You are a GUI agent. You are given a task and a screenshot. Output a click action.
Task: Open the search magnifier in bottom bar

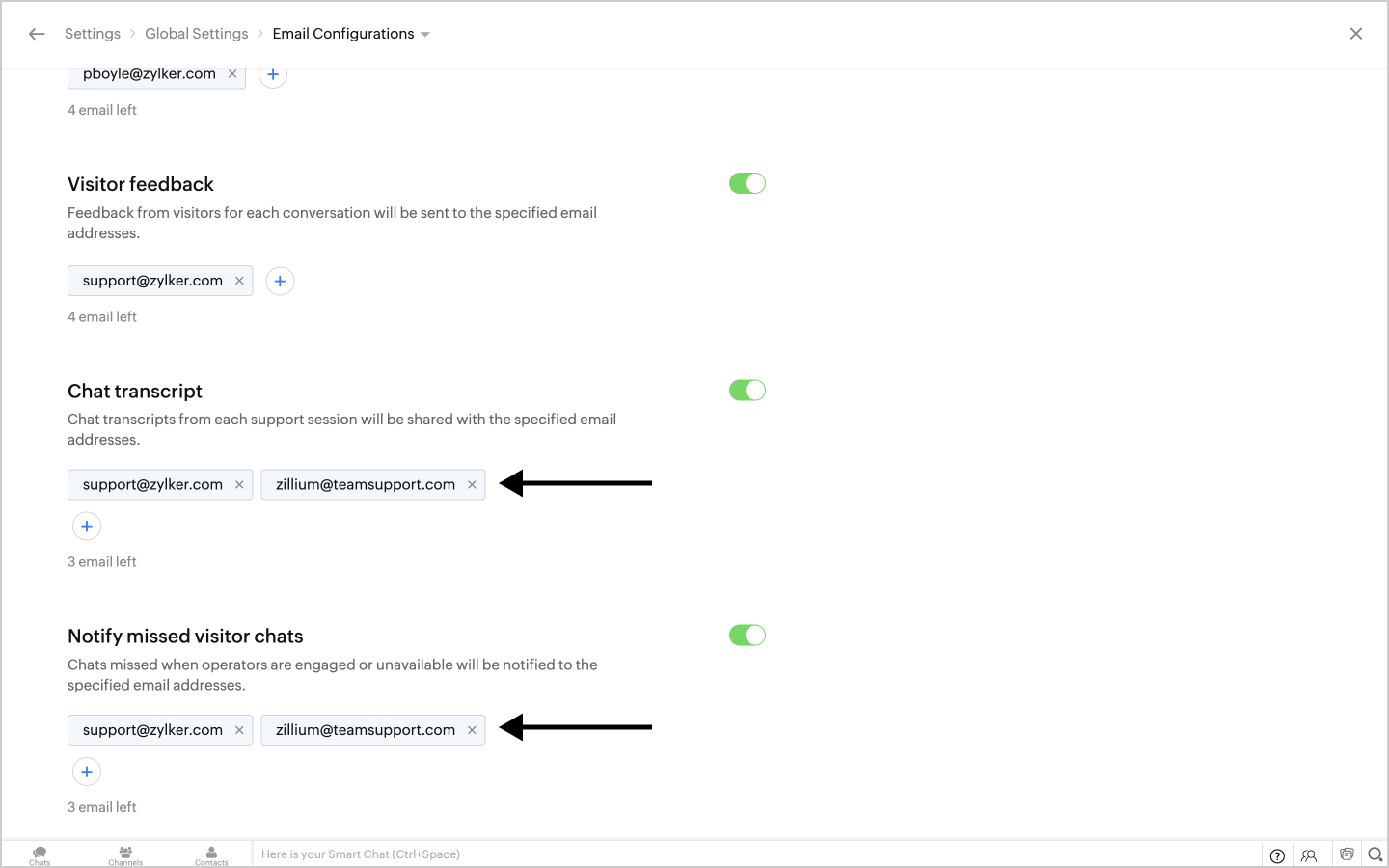pyautogui.click(x=1375, y=854)
